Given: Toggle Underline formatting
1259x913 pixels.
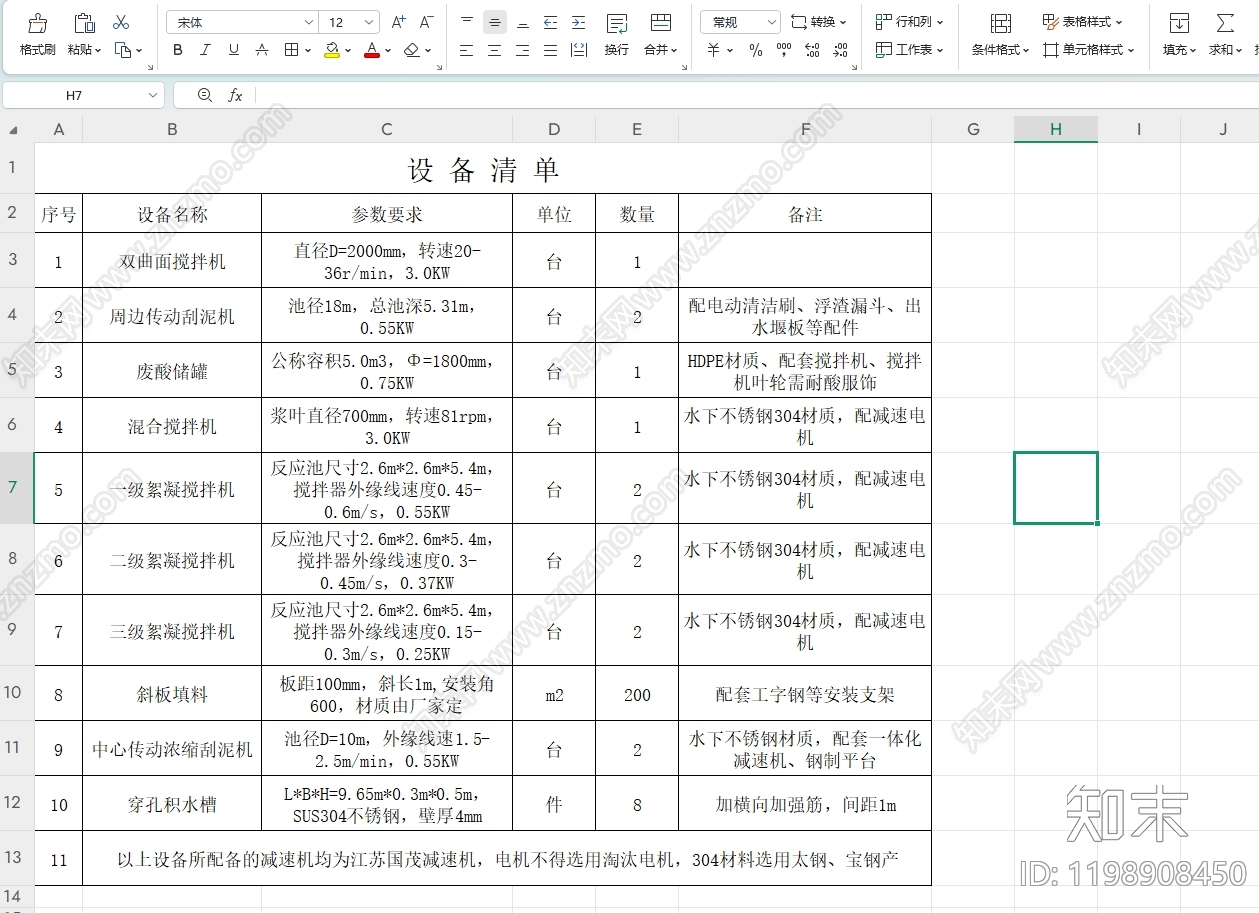Looking at the screenshot, I should coord(233,50).
